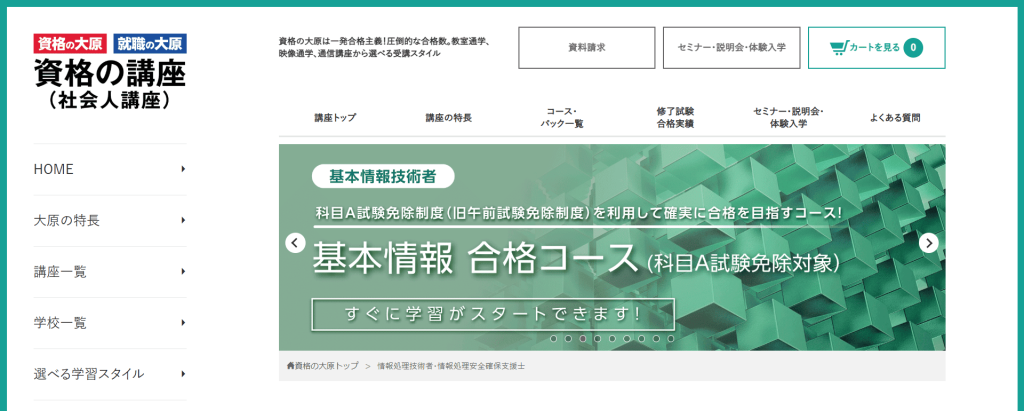Click the home icon in the breadcrumb

coord(291,366)
